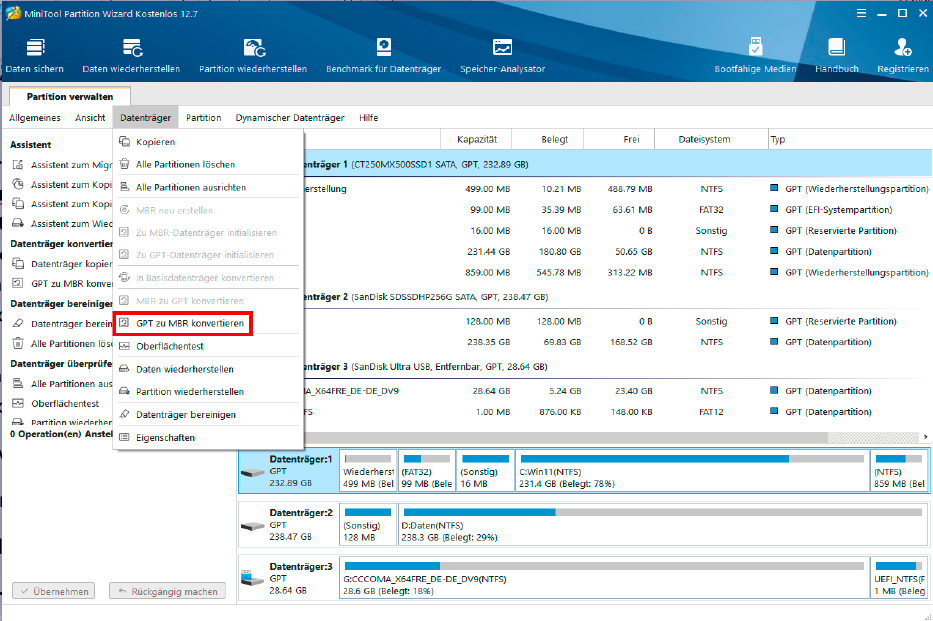Click the Rückgängig machen button
This screenshot has width=933, height=621.
(x=167, y=591)
